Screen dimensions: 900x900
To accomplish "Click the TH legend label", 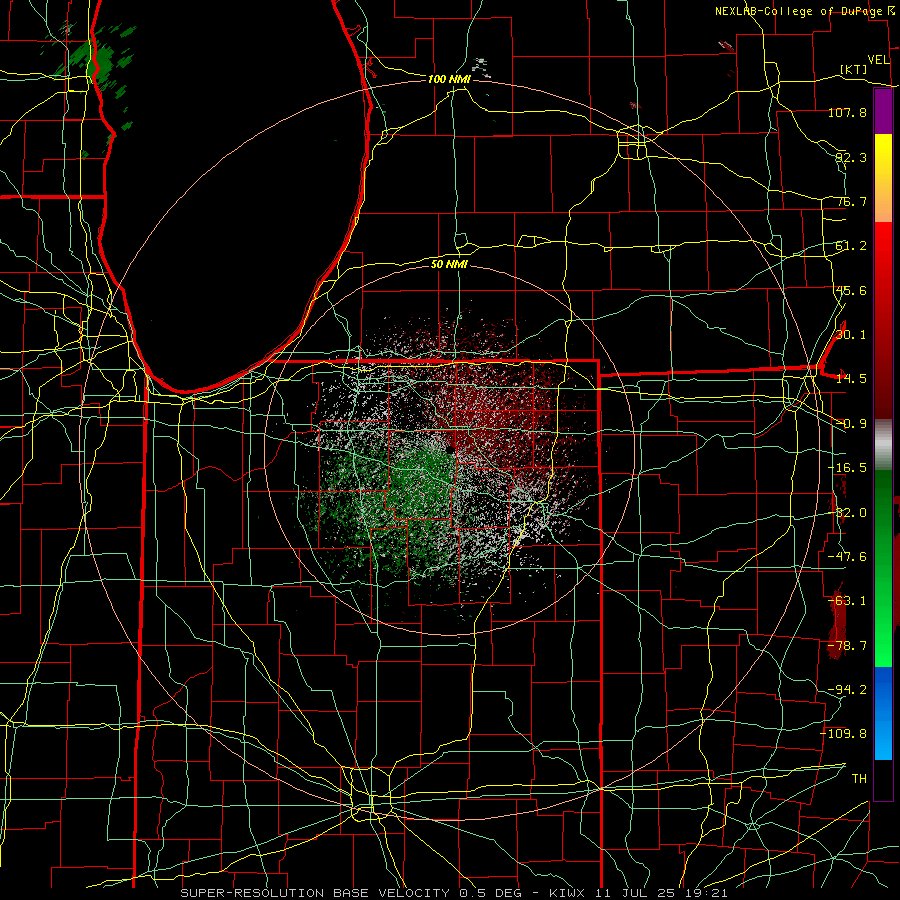I will (x=859, y=778).
